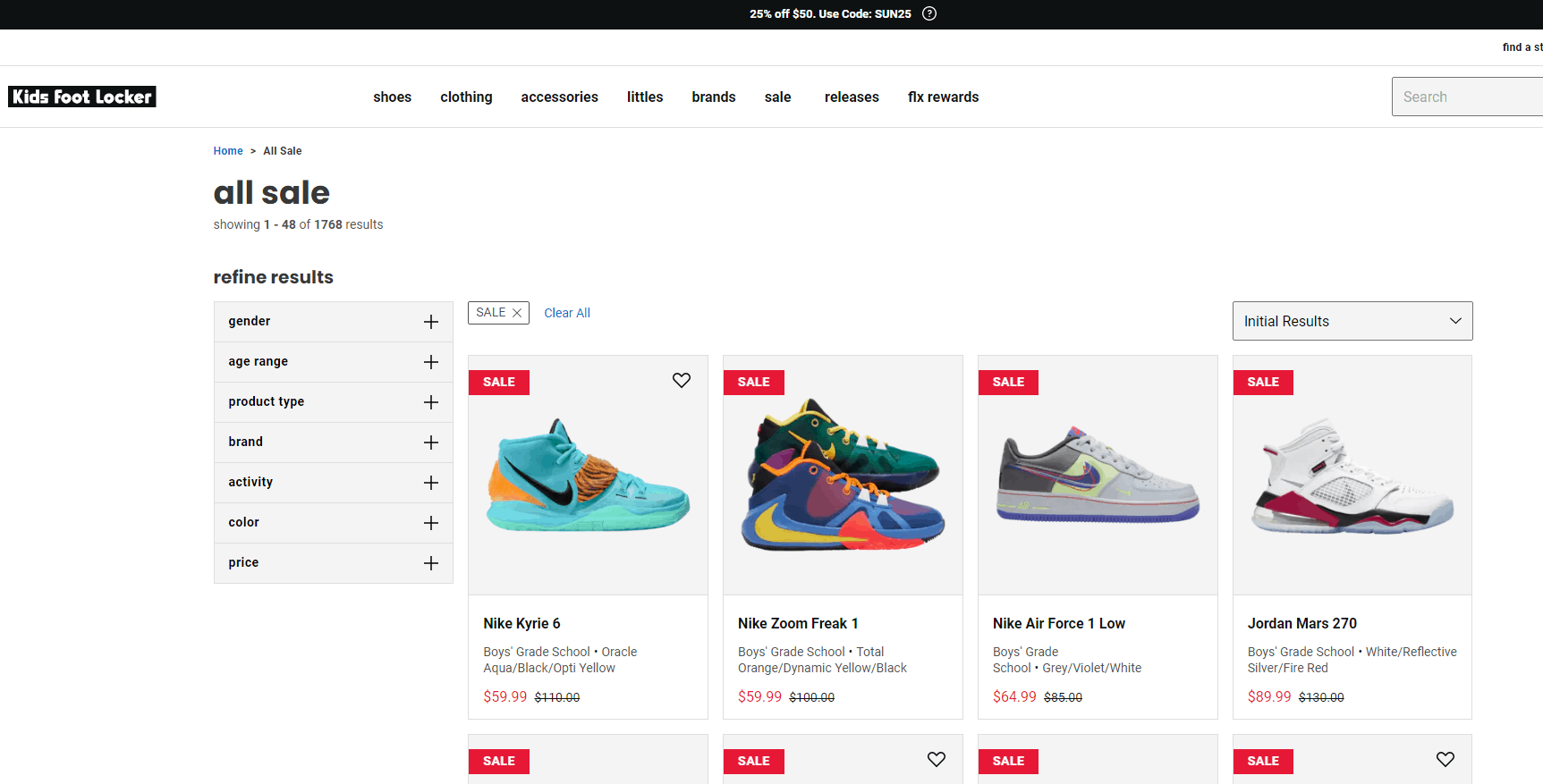Open the Nike Zoom Freak 1 product title
This screenshot has width=1543, height=784.
click(x=798, y=623)
